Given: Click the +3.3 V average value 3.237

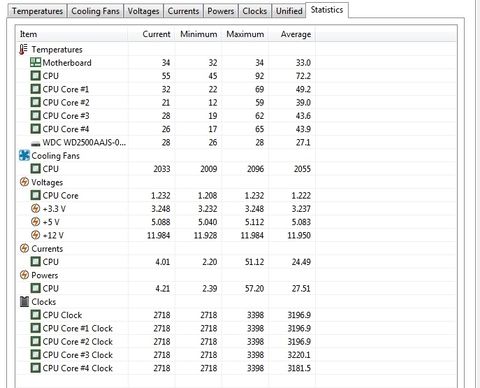Looking at the screenshot, I should coord(301,209).
